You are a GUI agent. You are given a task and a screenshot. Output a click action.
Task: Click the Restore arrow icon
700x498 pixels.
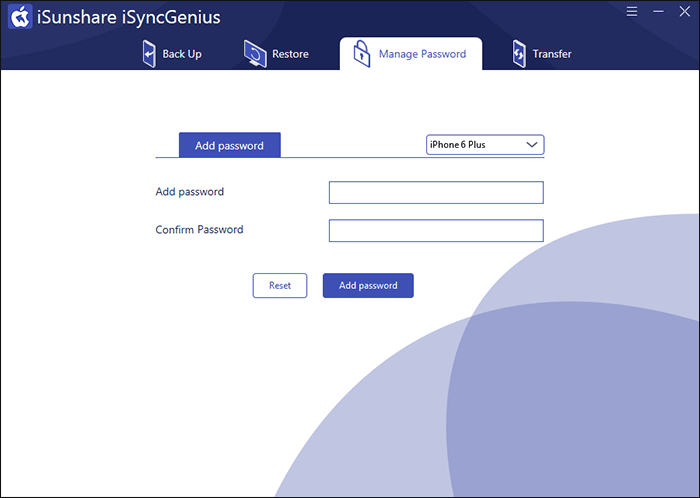[x=255, y=54]
